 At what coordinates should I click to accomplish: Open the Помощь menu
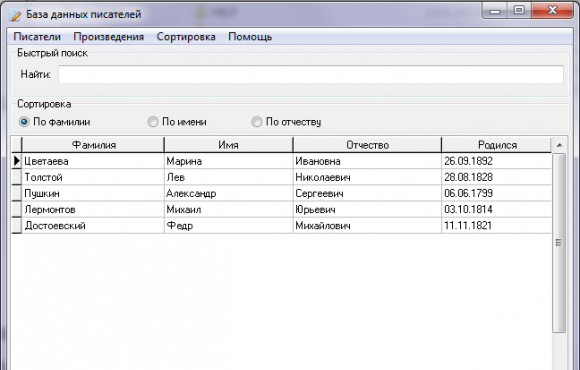click(250, 37)
